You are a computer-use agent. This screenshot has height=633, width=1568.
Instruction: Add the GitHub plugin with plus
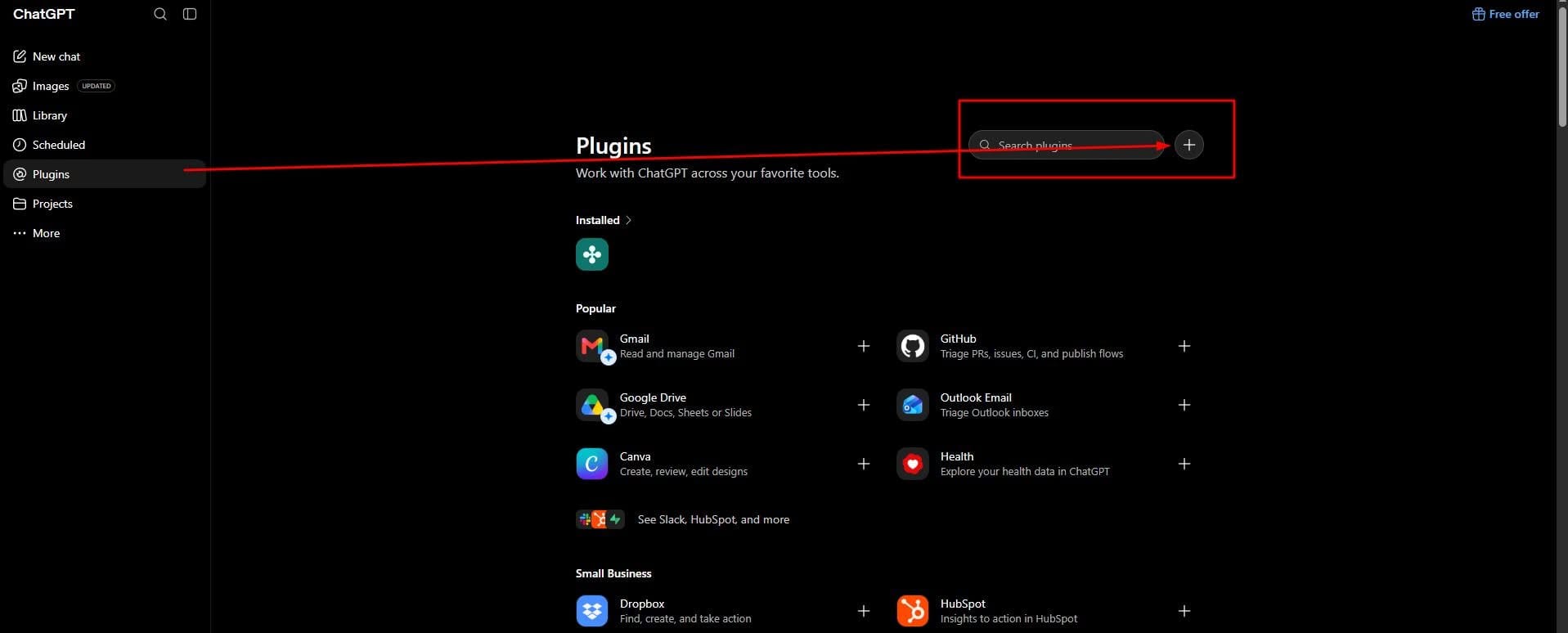pyautogui.click(x=1184, y=346)
